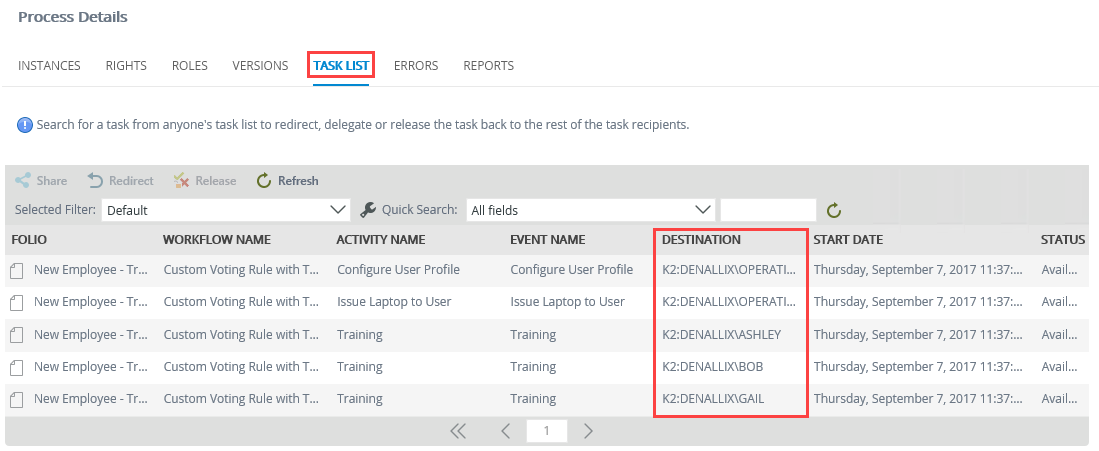This screenshot has width=1099, height=451.
Task: Open the Quick Search fields dropdown
Action: coord(591,210)
